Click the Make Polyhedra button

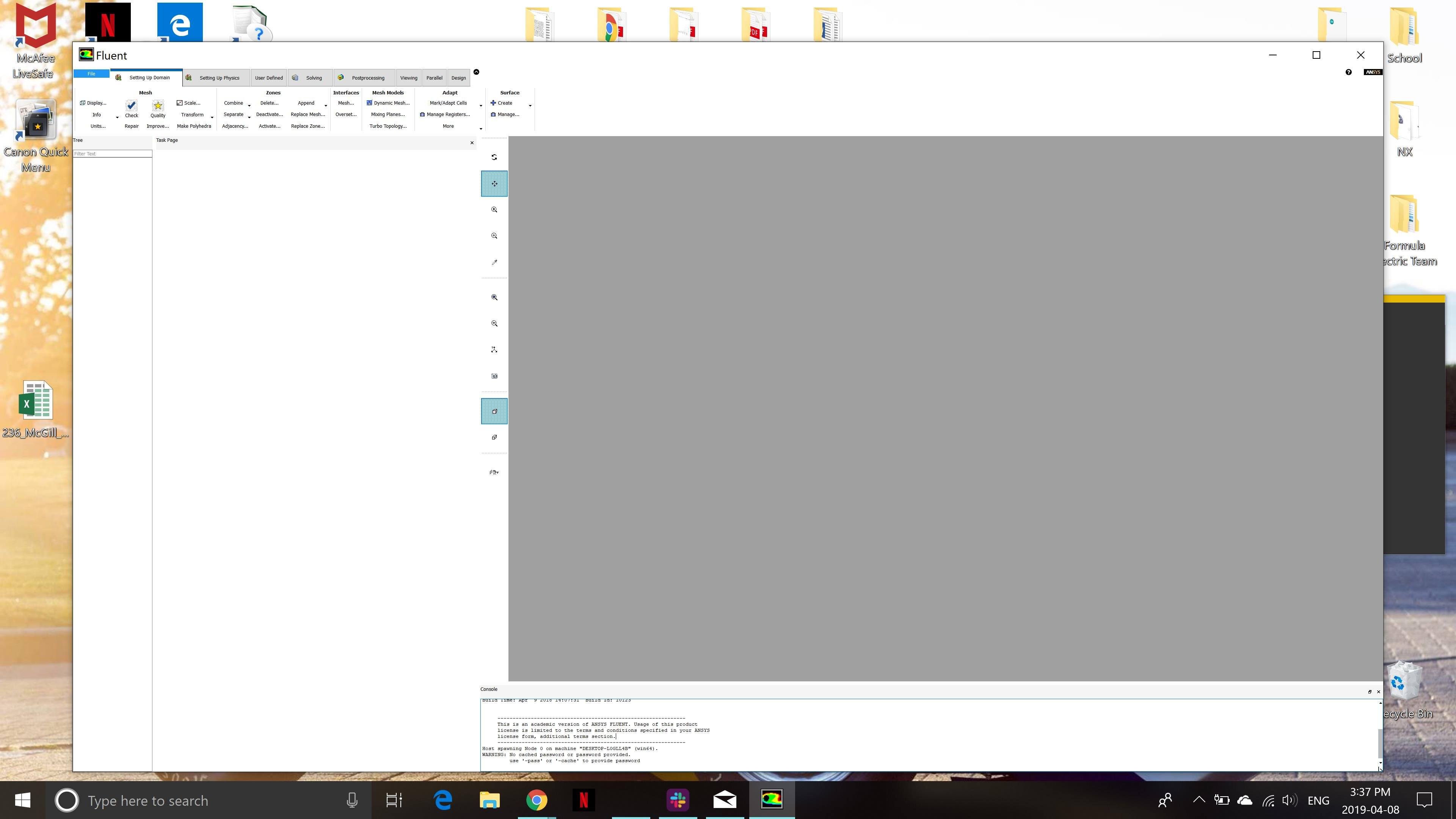click(x=194, y=126)
